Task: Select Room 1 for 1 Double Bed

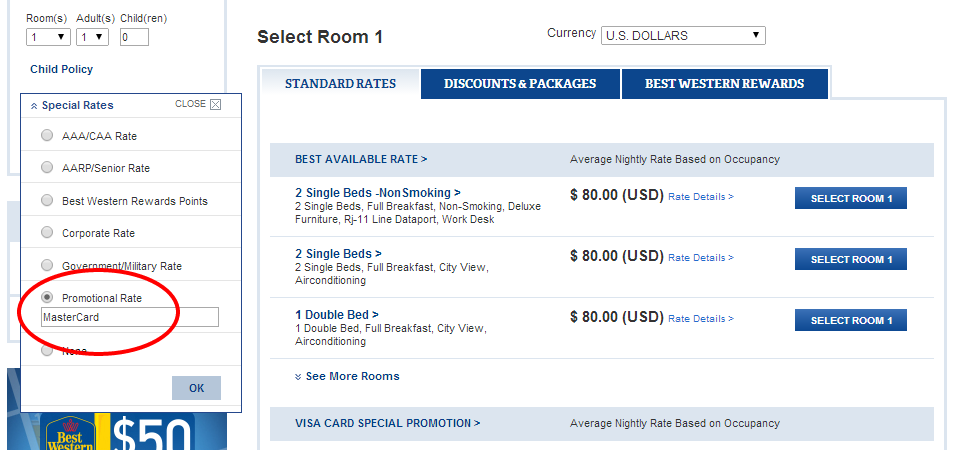Action: click(851, 320)
